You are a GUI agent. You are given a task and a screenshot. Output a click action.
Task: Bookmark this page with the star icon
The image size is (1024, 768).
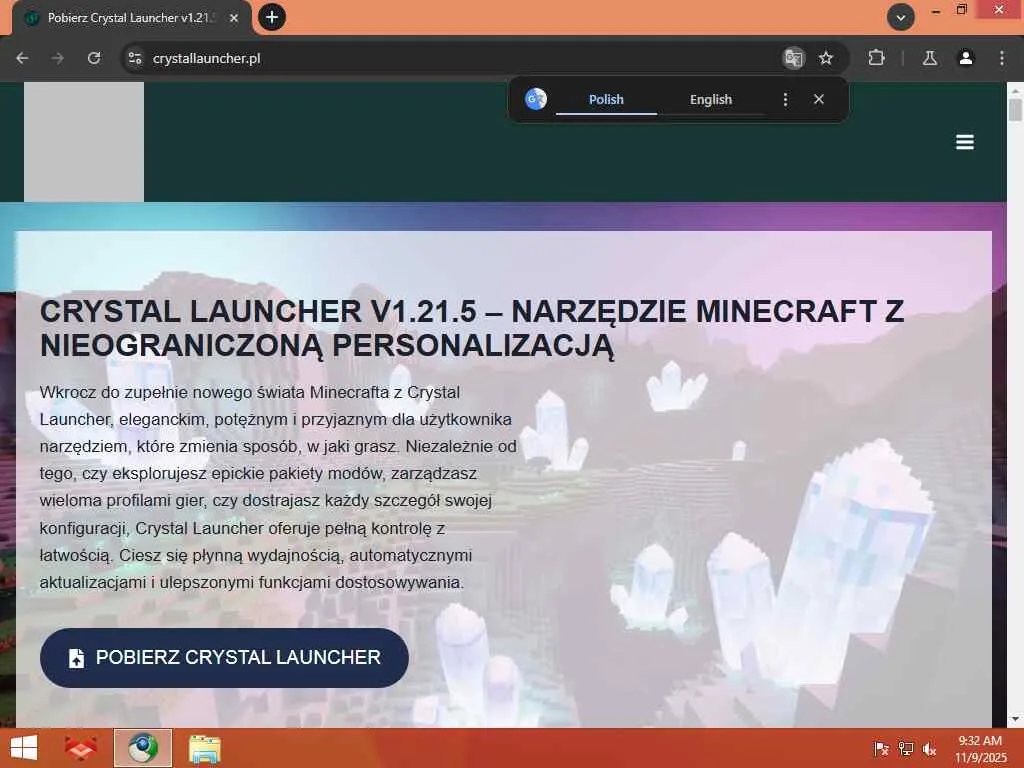coord(826,58)
